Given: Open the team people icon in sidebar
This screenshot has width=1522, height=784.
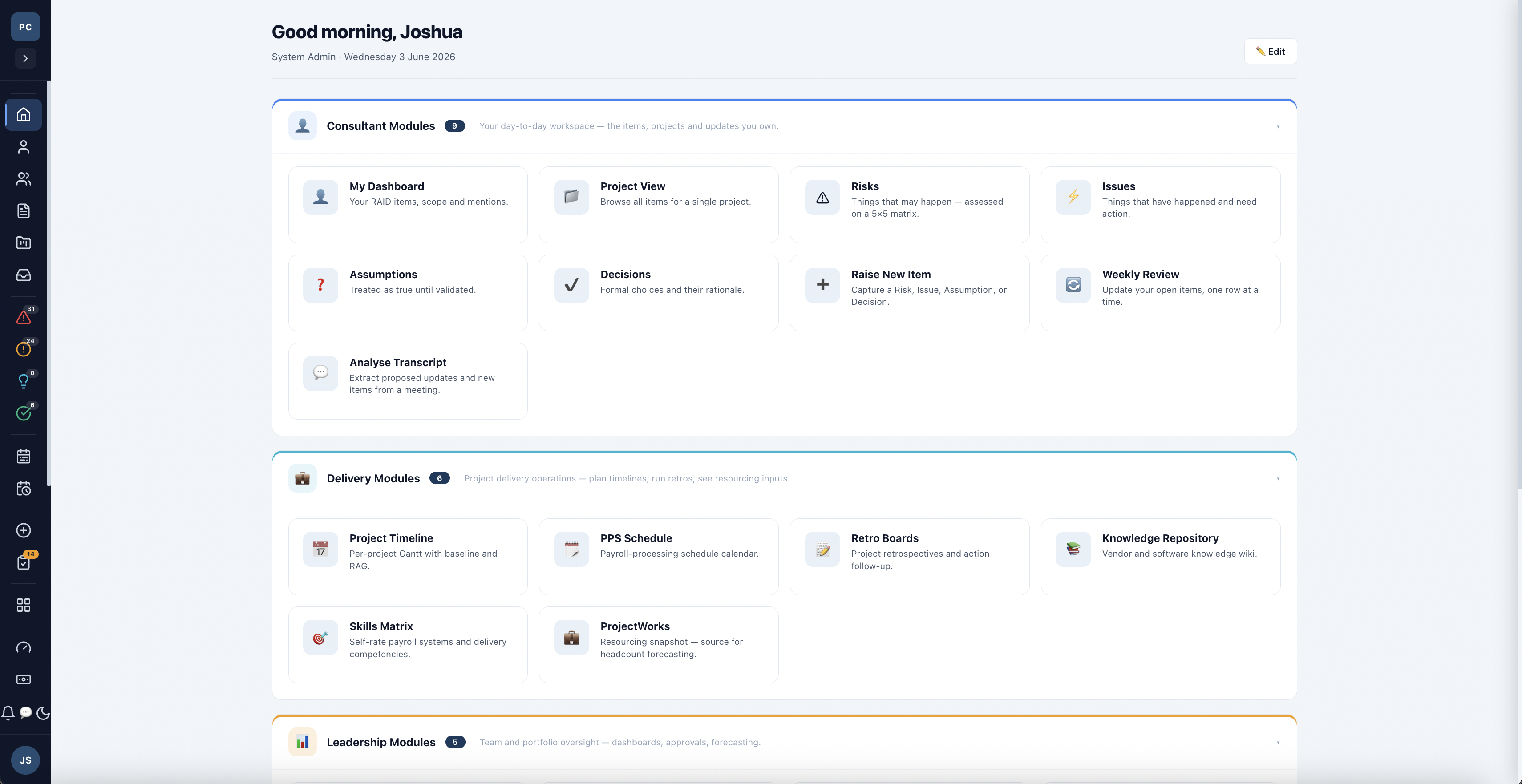Looking at the screenshot, I should [x=24, y=178].
